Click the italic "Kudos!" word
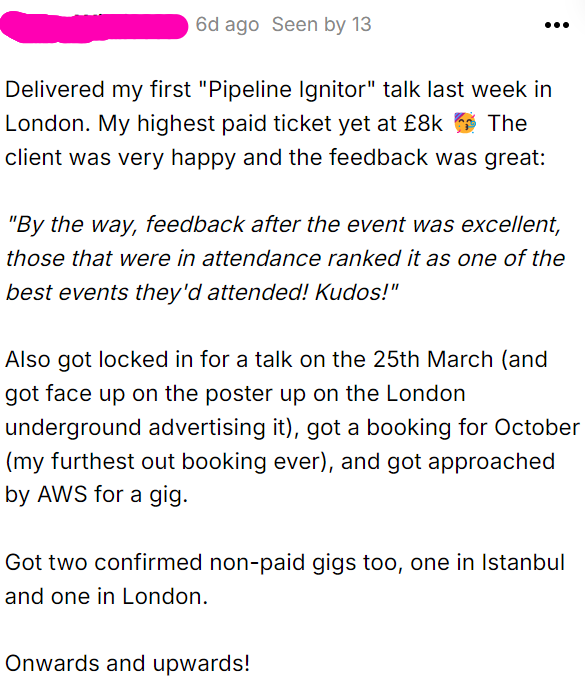The image size is (585, 681). tap(356, 292)
